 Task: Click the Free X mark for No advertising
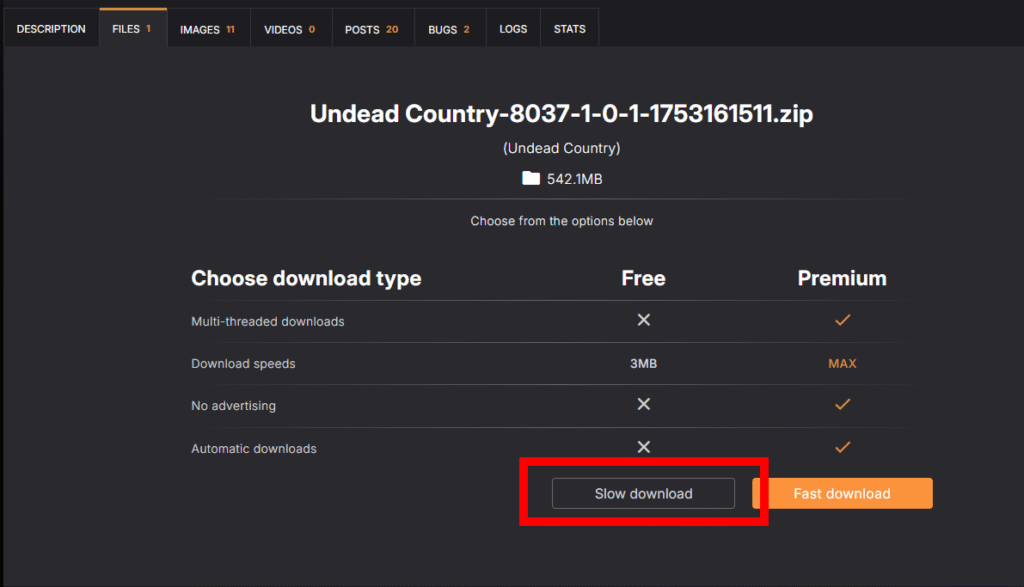tap(644, 404)
